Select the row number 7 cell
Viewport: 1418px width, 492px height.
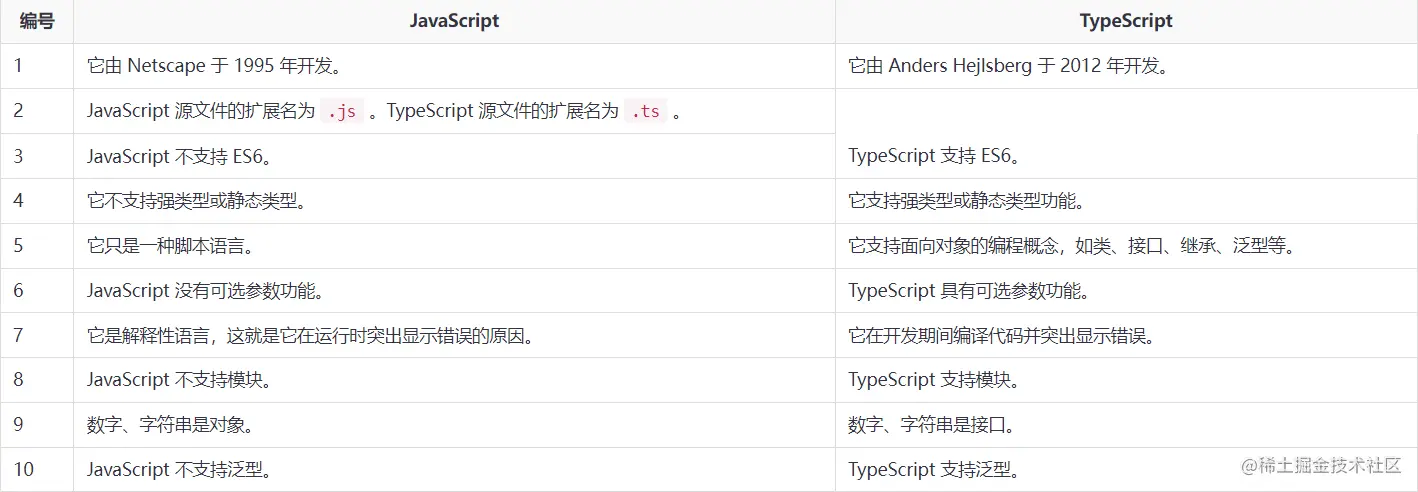[37, 336]
